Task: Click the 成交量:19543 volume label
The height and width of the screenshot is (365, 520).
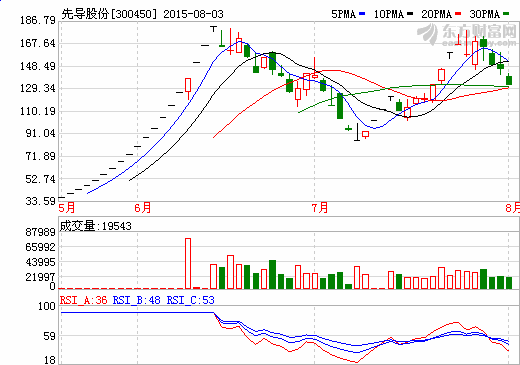Action: [96, 226]
